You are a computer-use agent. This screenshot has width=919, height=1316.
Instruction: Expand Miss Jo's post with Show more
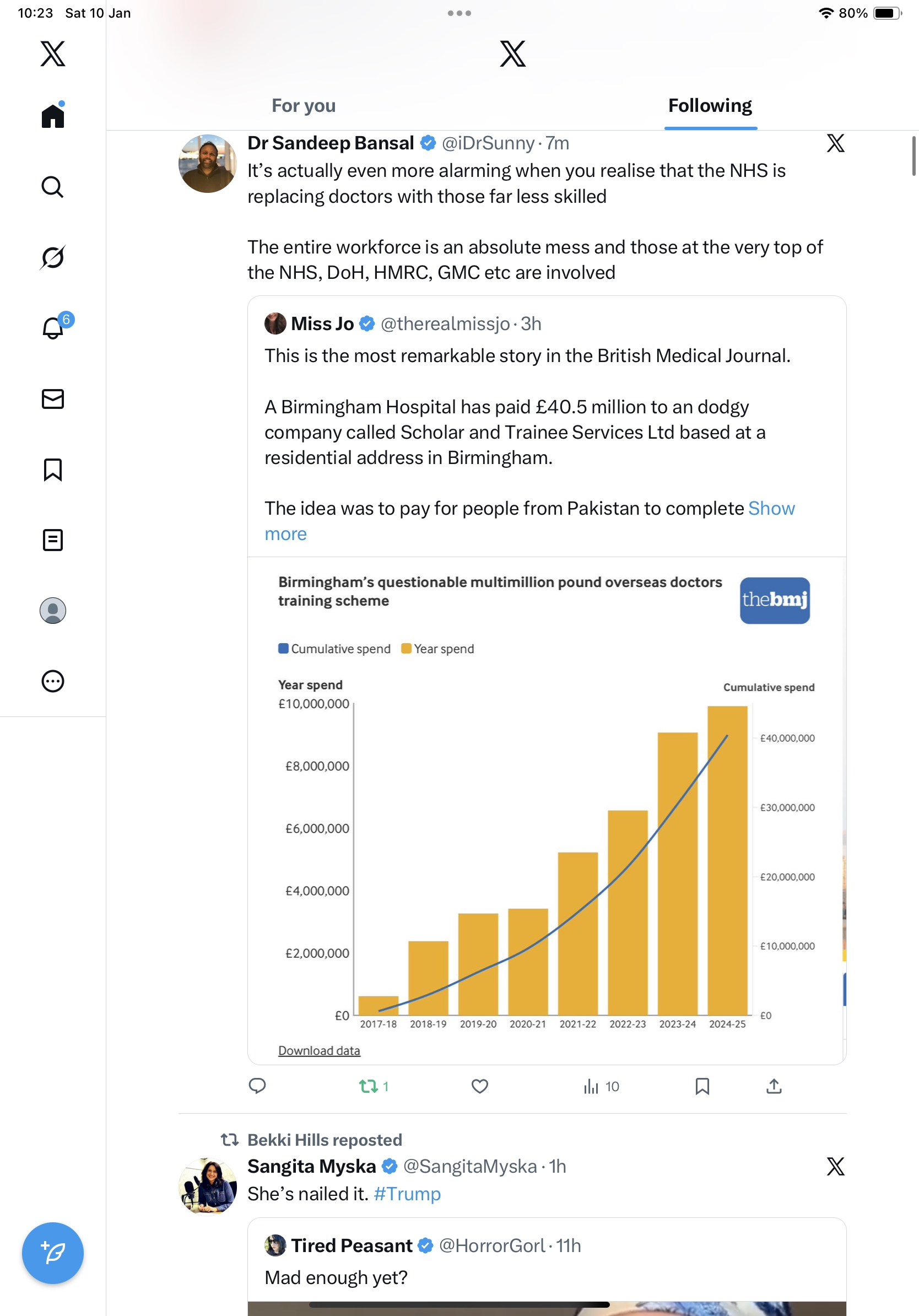pos(771,509)
